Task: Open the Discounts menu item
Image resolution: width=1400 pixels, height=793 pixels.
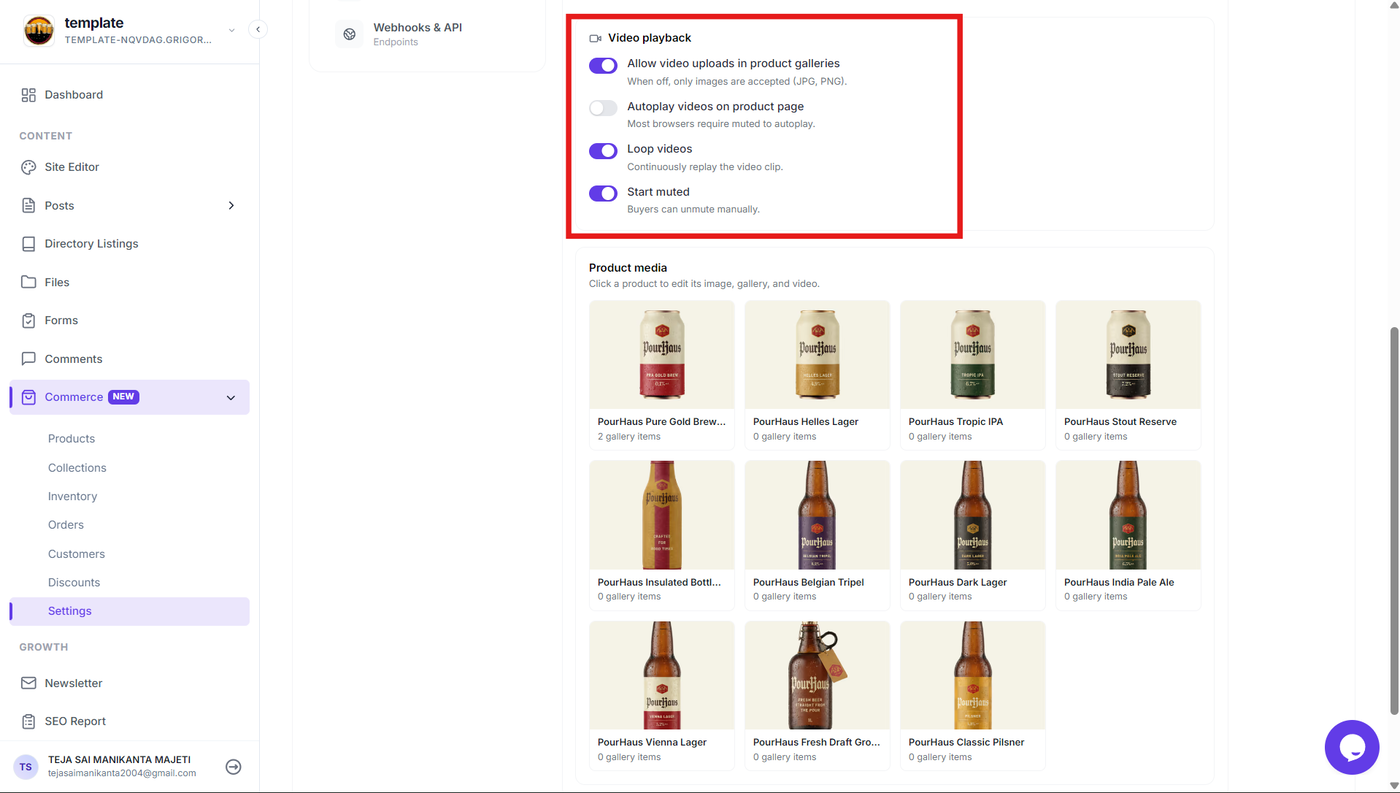Action: point(74,583)
